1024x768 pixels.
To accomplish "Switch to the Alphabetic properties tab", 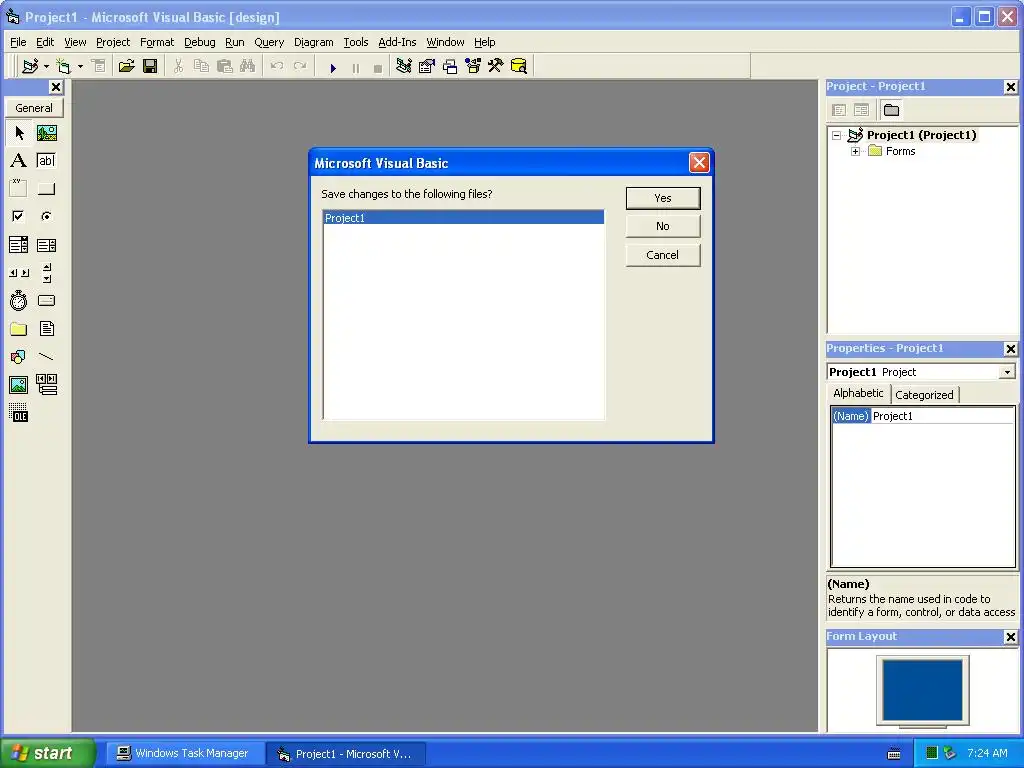I will pos(858,393).
